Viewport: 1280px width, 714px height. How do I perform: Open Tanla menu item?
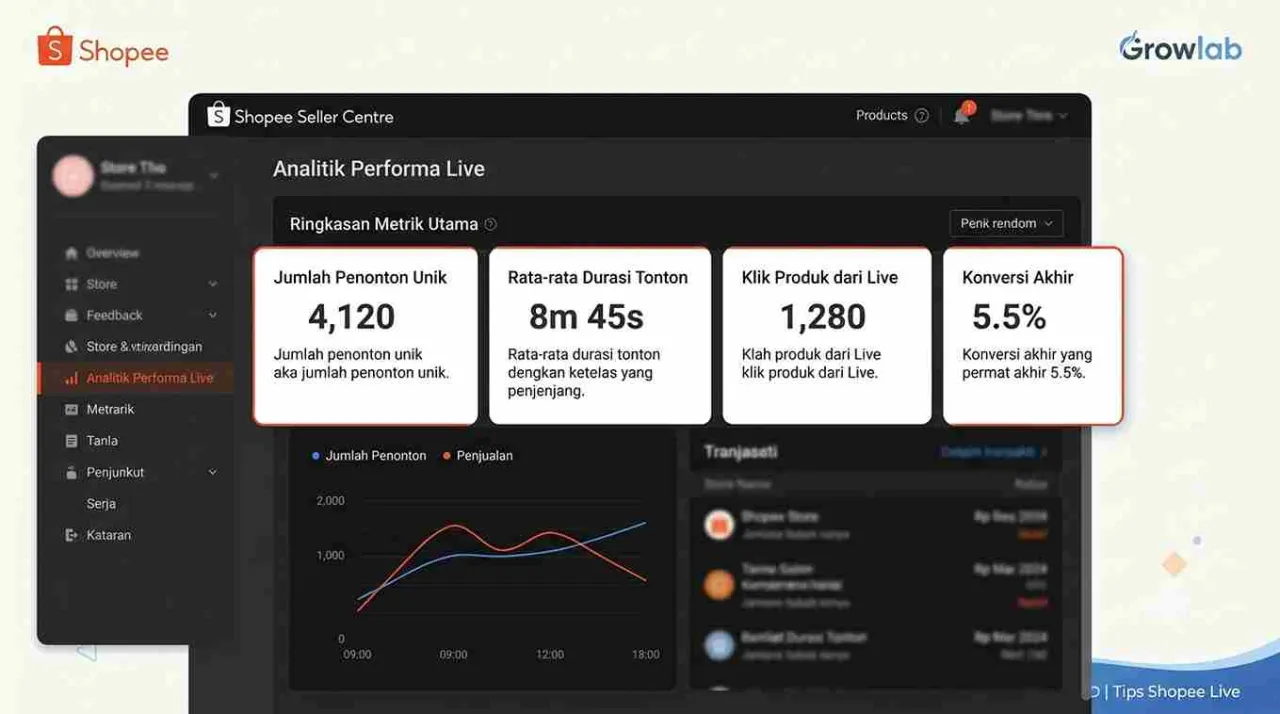coord(102,440)
